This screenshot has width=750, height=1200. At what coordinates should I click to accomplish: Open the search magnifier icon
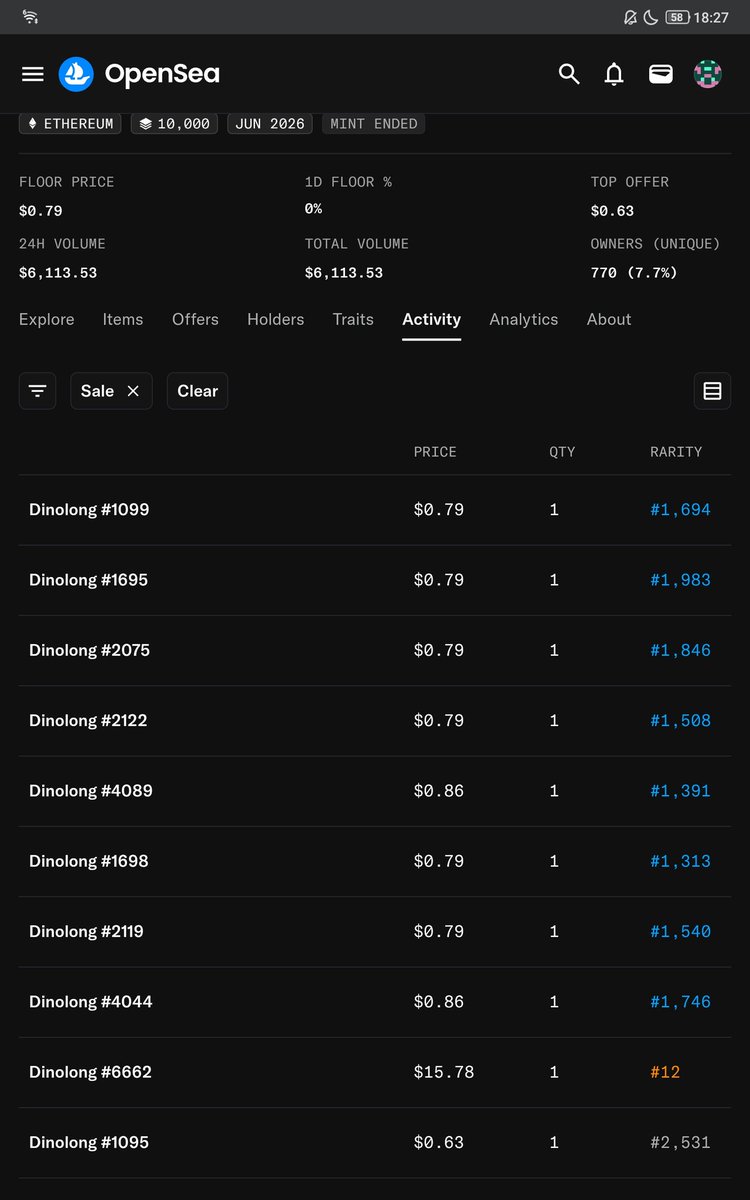click(x=569, y=74)
